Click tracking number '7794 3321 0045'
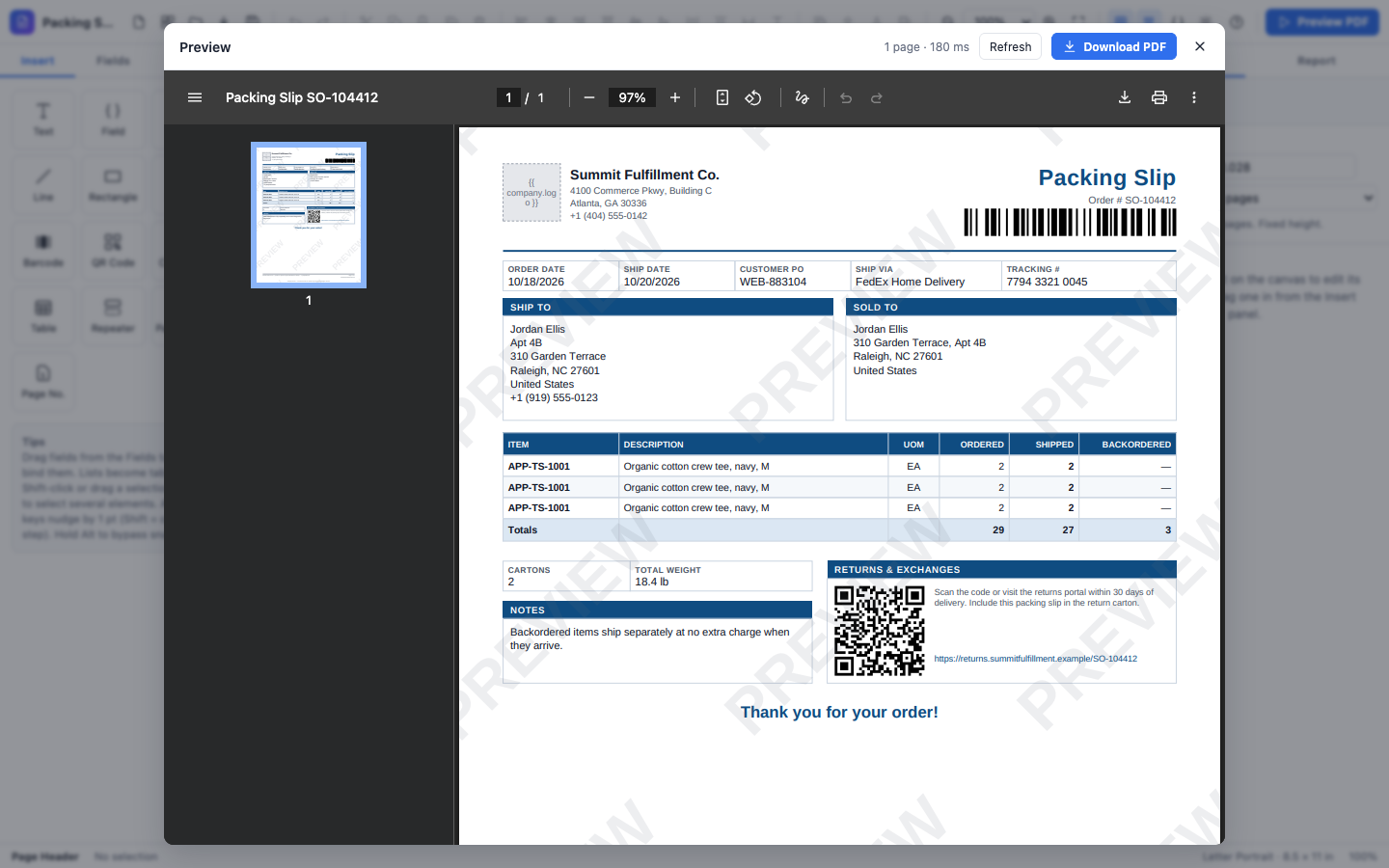Screen dimensions: 1389x868 [x=1047, y=282]
